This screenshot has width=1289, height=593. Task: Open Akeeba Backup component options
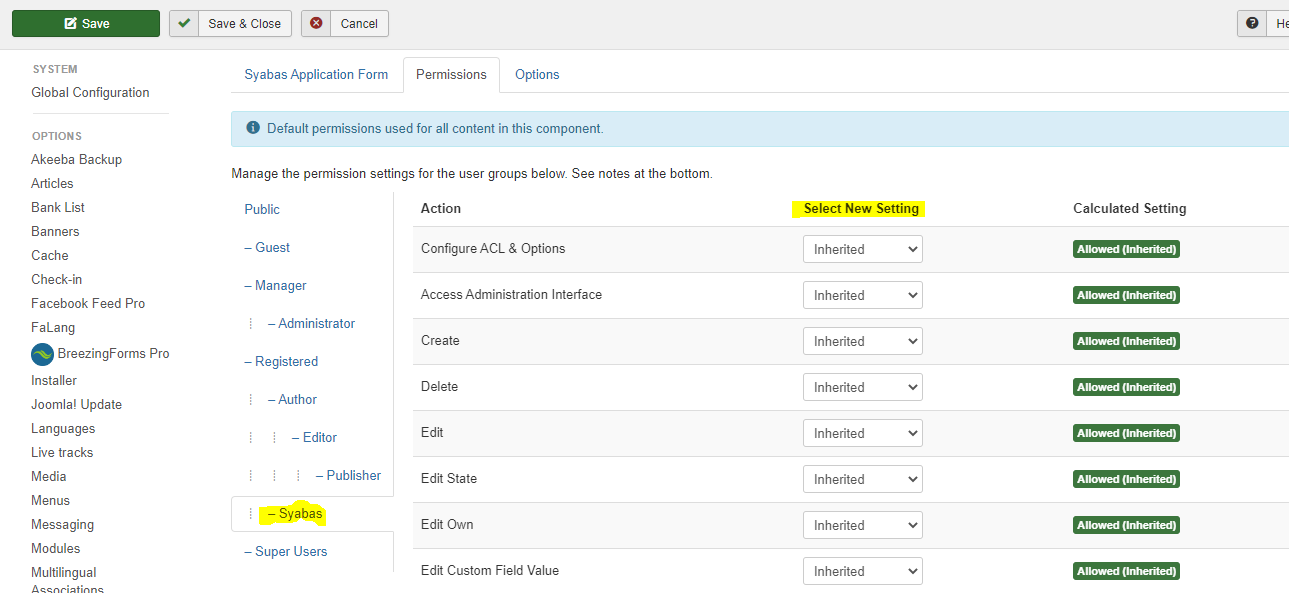[x=76, y=159]
